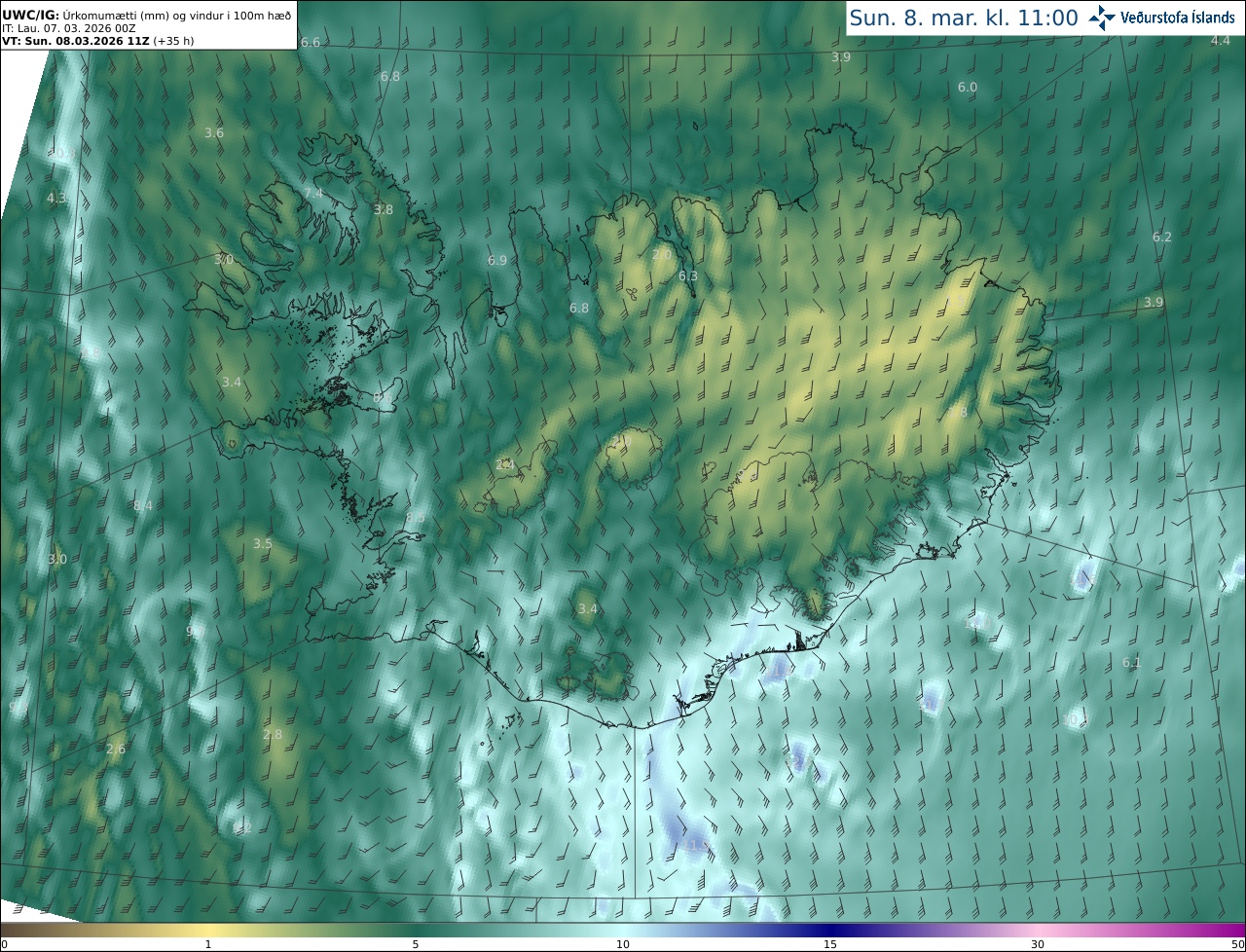Click the 'Sun. 8. mar. kl. 11:00' timestamp
The height and width of the screenshot is (952, 1246).
click(x=964, y=18)
